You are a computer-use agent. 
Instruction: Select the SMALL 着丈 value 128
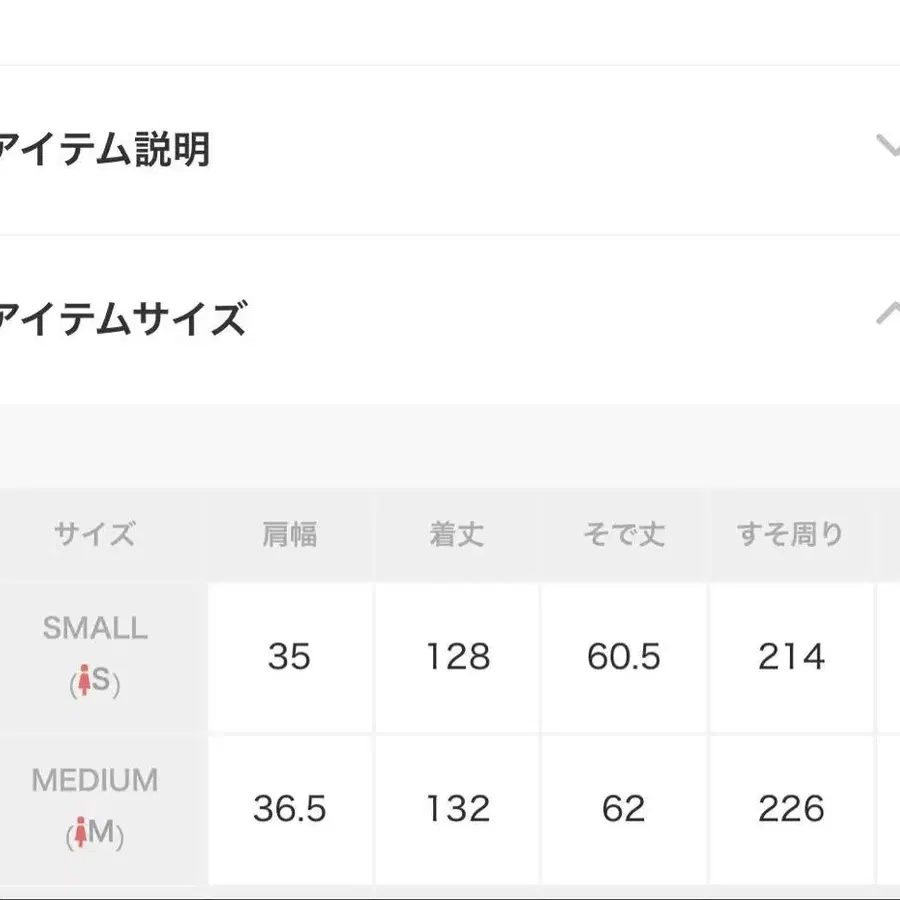pos(458,657)
